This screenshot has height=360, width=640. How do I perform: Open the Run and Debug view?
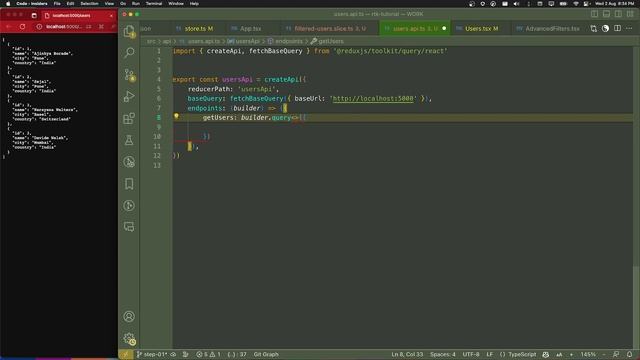[129, 96]
